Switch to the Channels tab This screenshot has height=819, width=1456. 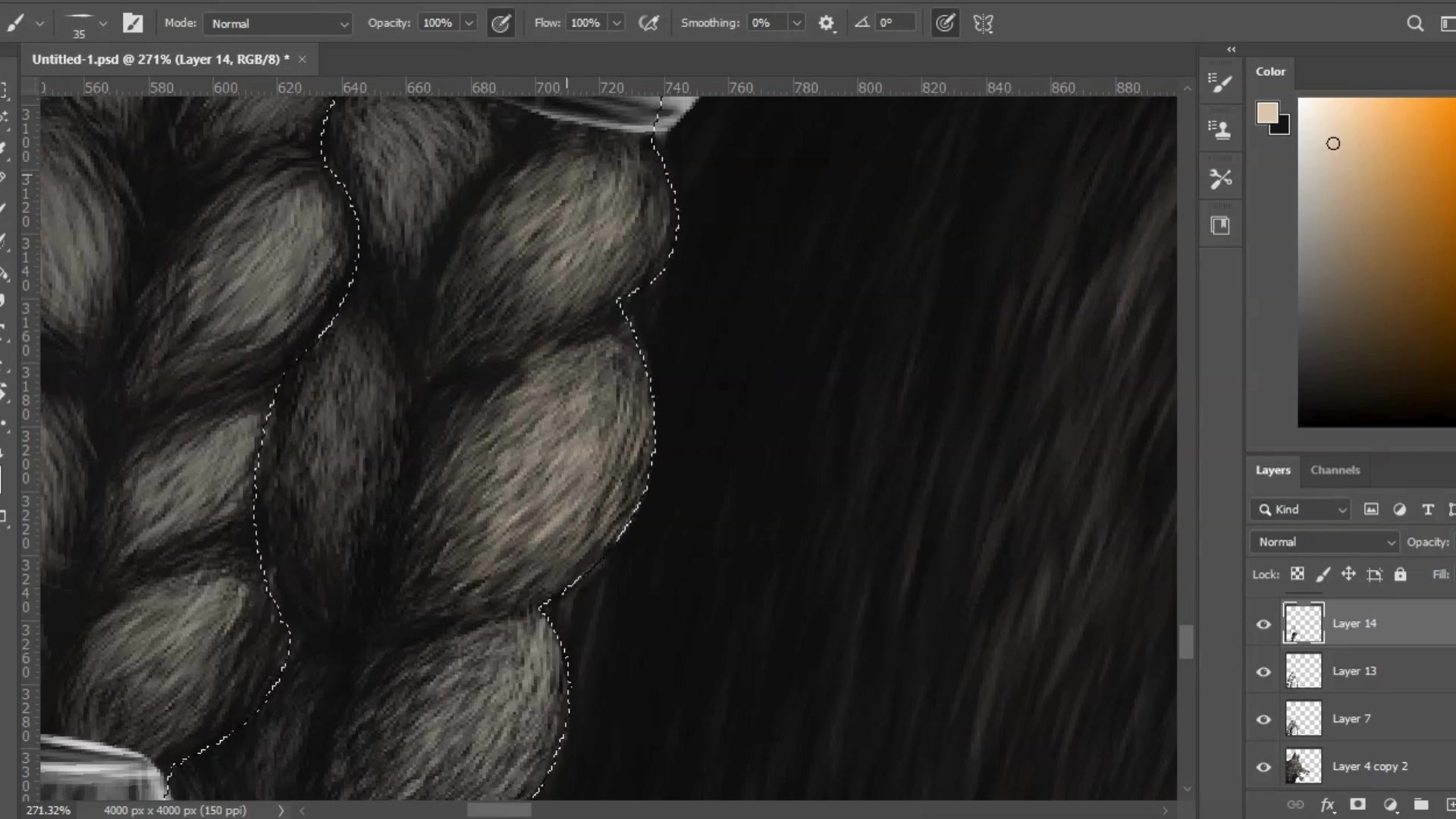1335,470
